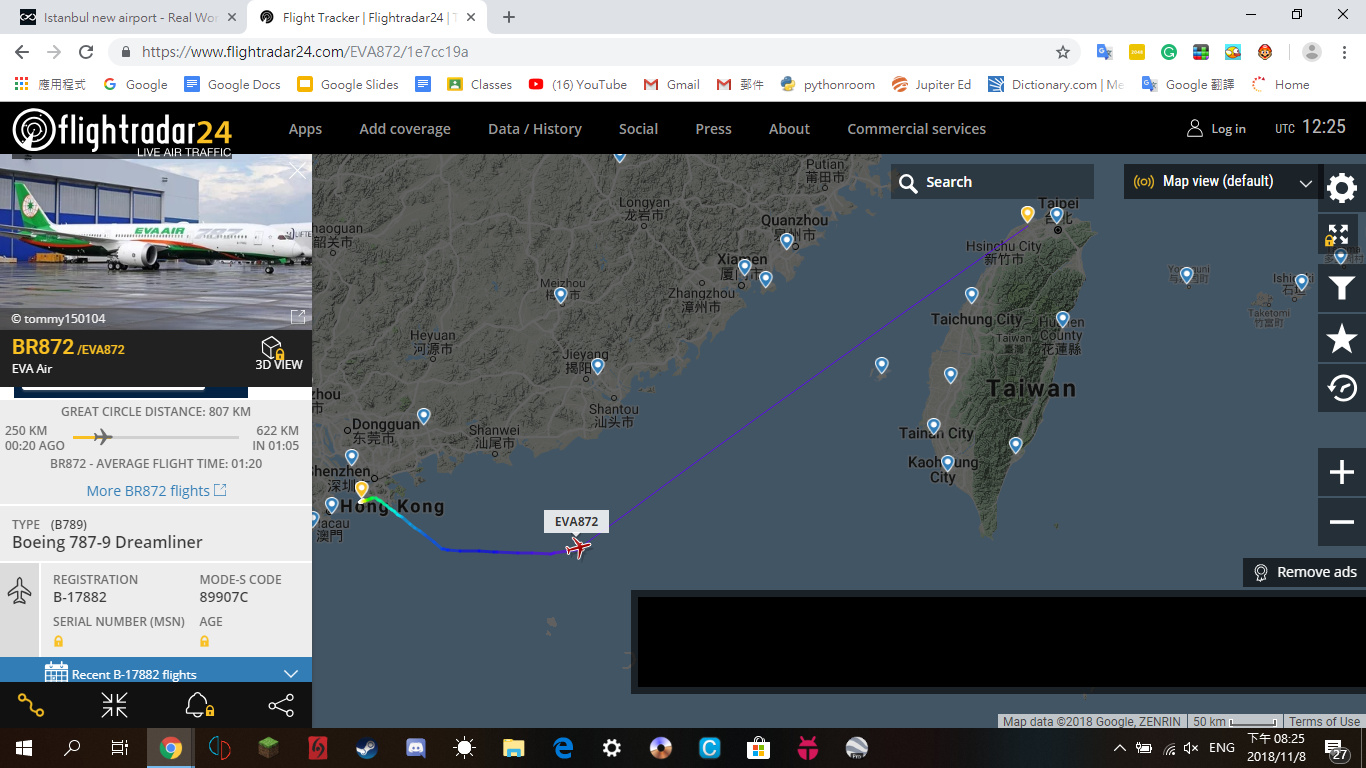Open the Data / History menu
Image resolution: width=1366 pixels, height=768 pixels.
pyautogui.click(x=535, y=129)
